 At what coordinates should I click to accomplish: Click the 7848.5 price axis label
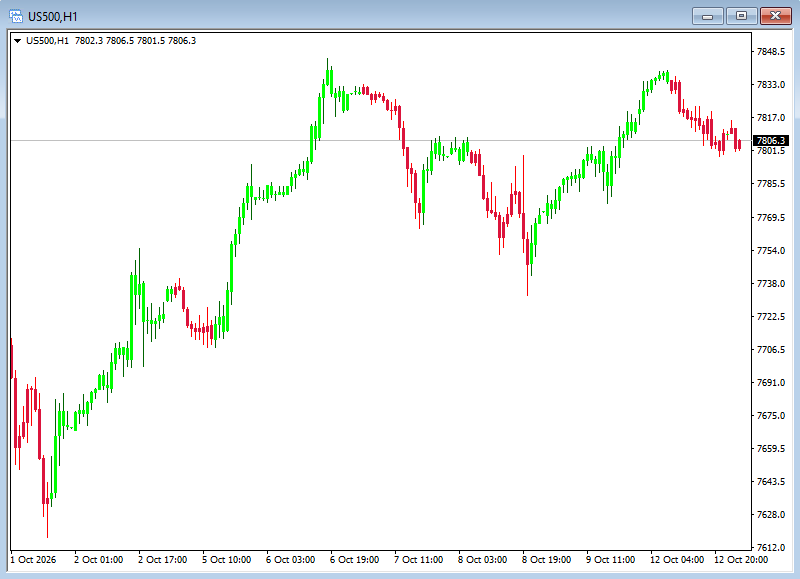tap(771, 52)
